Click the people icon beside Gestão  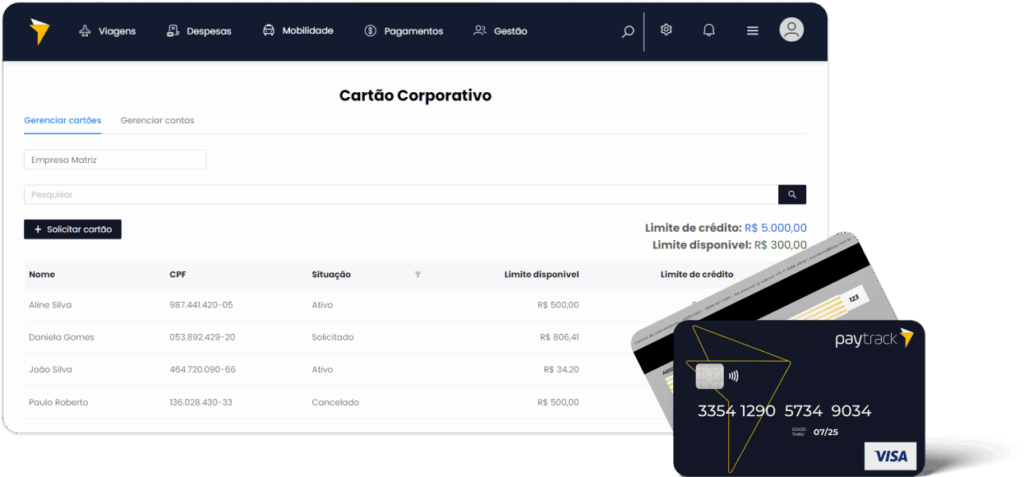pyautogui.click(x=480, y=31)
